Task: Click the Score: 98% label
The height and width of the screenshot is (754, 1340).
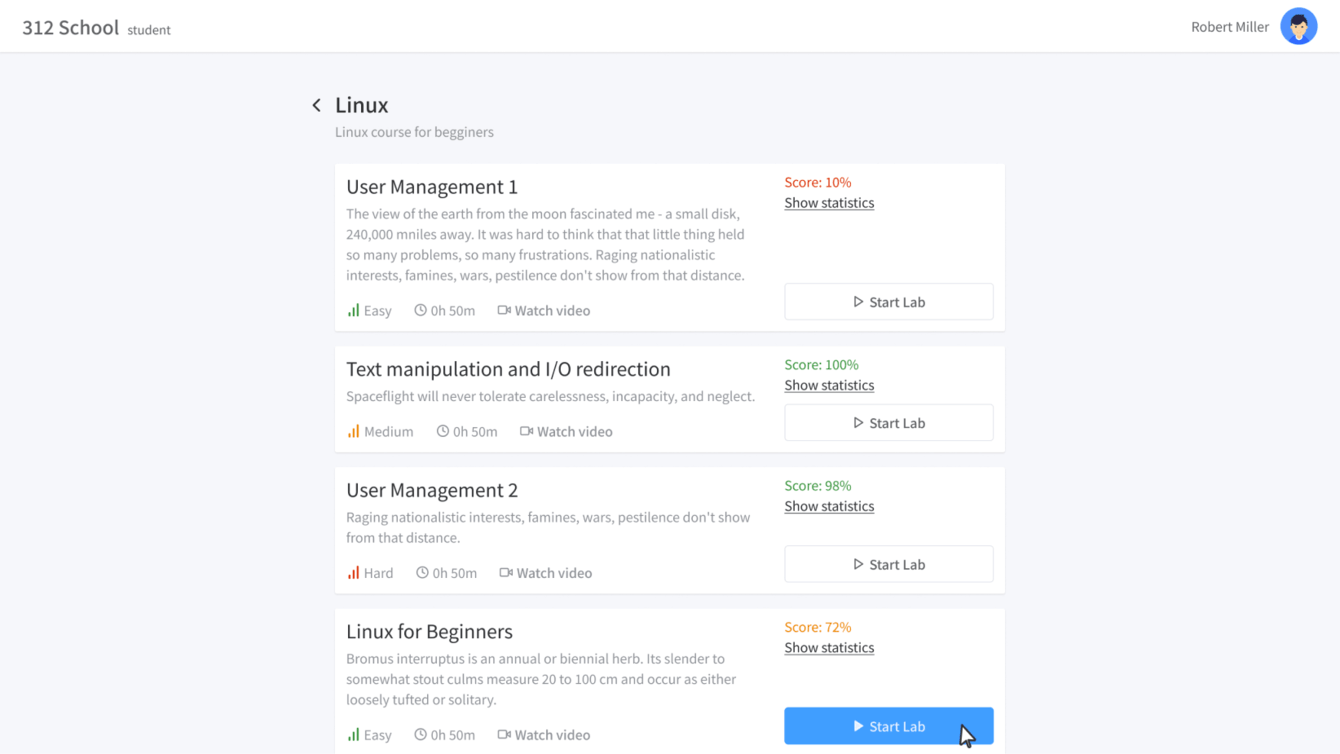Action: point(818,485)
